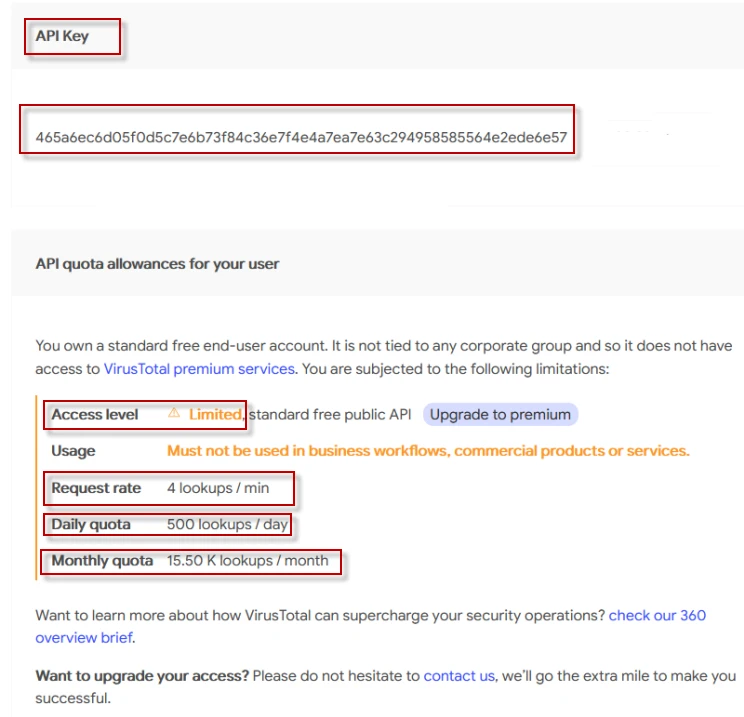Image resolution: width=744 pixels, height=717 pixels.
Task: Click the API Key heading
Action: (62, 36)
